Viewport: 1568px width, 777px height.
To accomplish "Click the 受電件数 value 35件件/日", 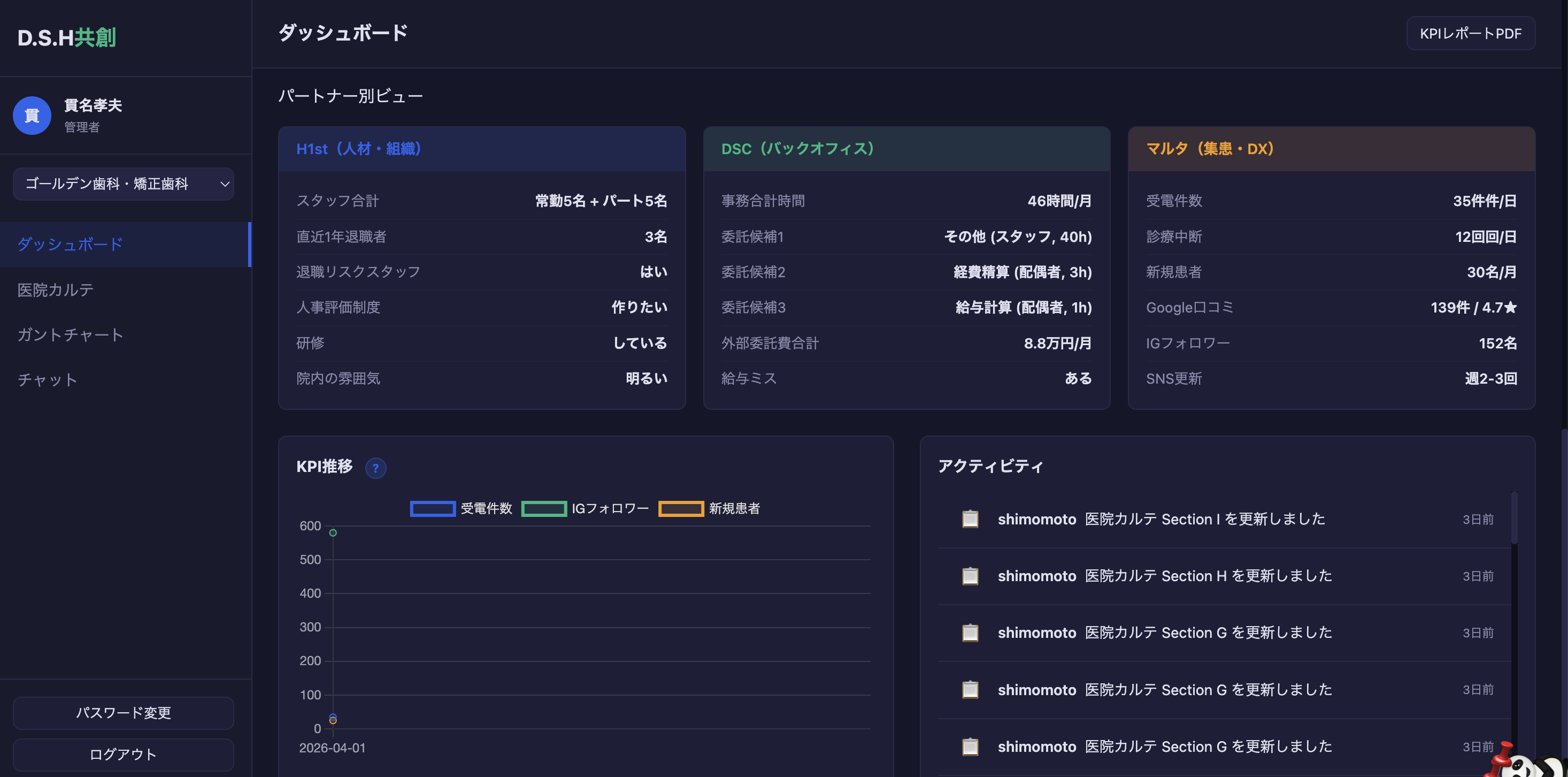I will click(x=1485, y=201).
